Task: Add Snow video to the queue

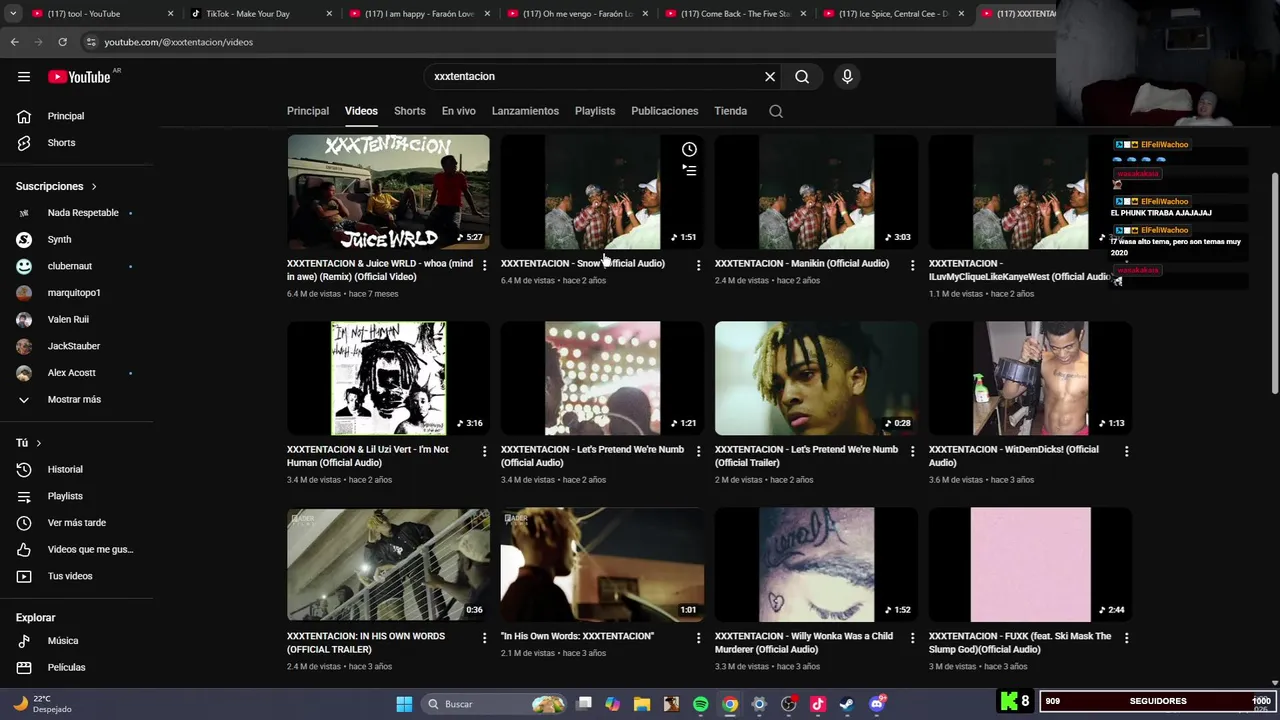Action: coord(689,170)
